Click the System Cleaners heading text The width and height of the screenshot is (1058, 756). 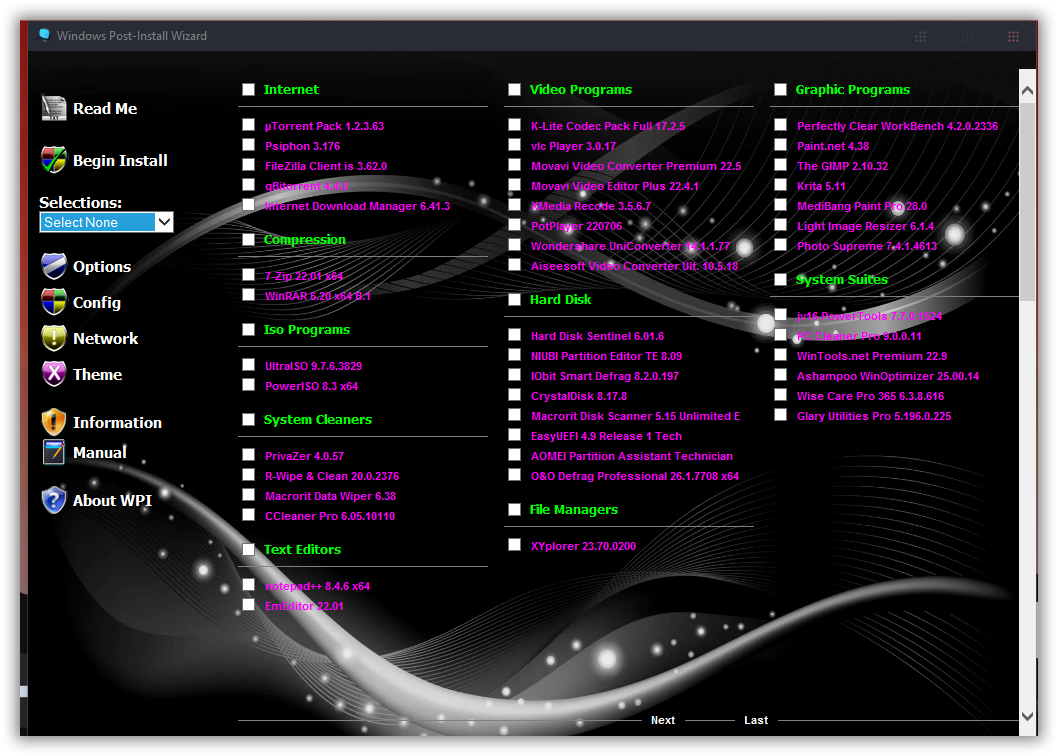pyautogui.click(x=318, y=420)
